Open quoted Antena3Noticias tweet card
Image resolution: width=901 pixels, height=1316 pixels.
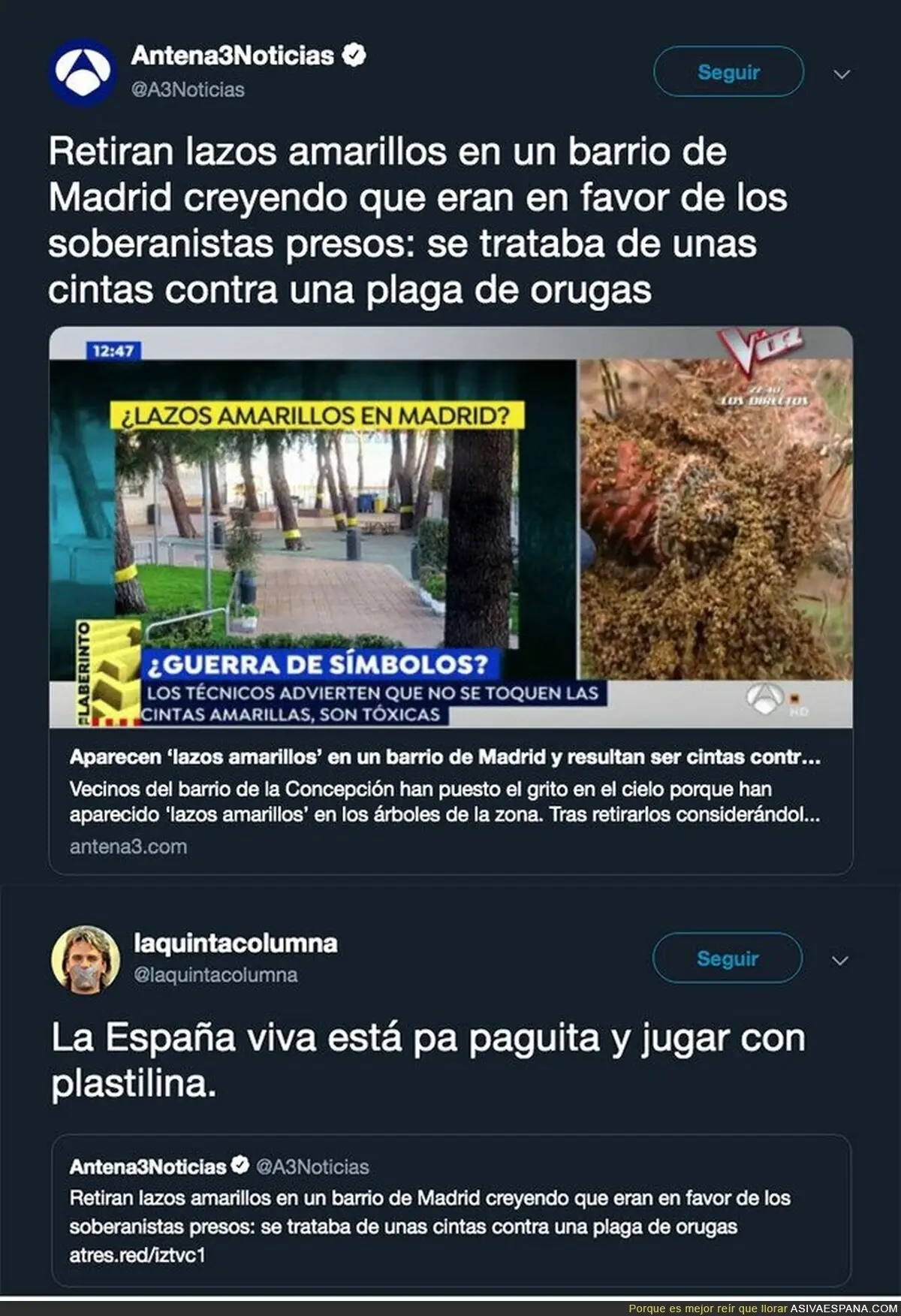pyautogui.click(x=451, y=1211)
